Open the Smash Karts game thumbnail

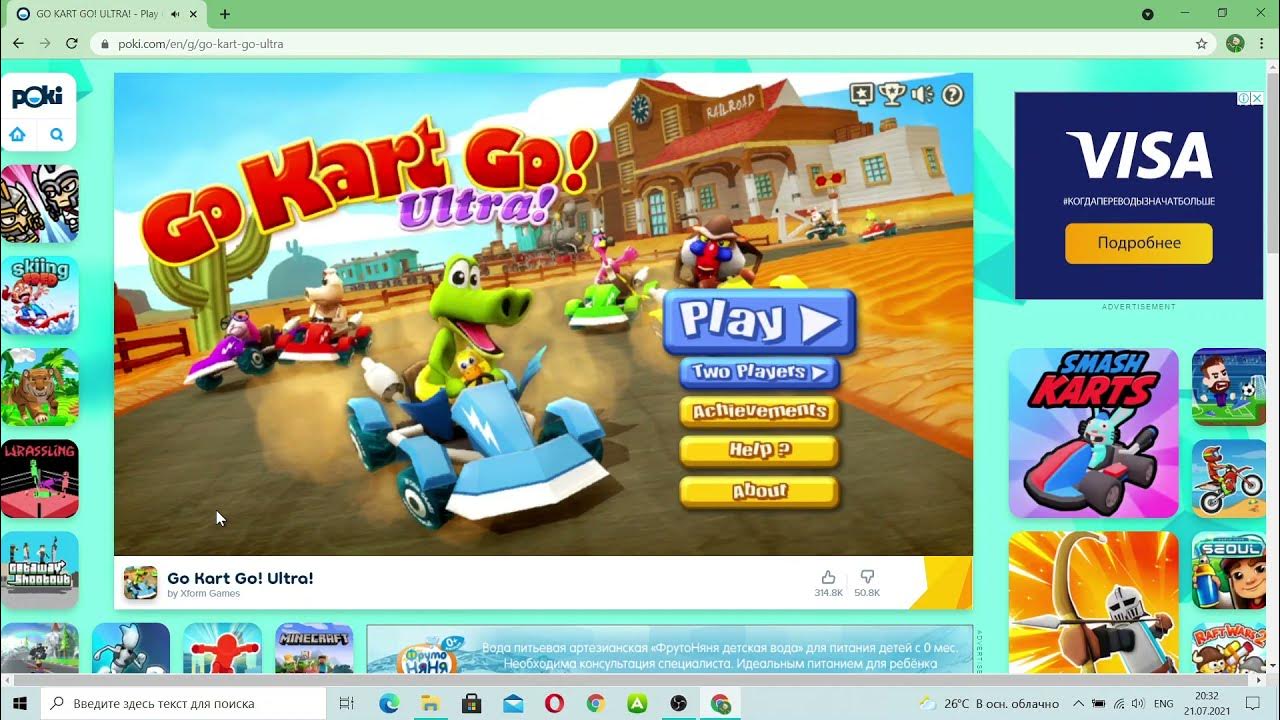coord(1094,433)
